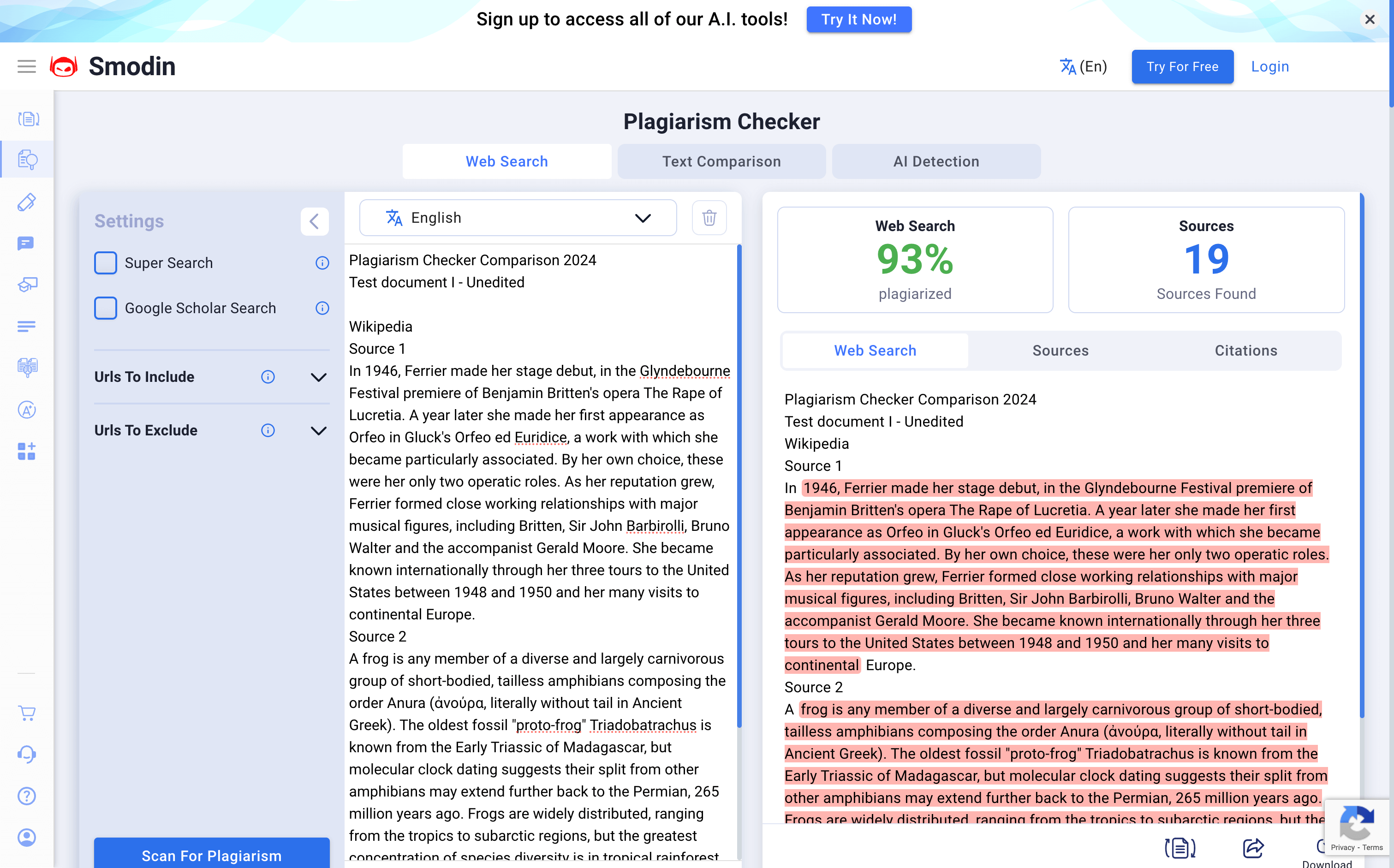Viewport: 1394px width, 868px height.
Task: Open the rewriter tool in sidebar
Action: 28,119
